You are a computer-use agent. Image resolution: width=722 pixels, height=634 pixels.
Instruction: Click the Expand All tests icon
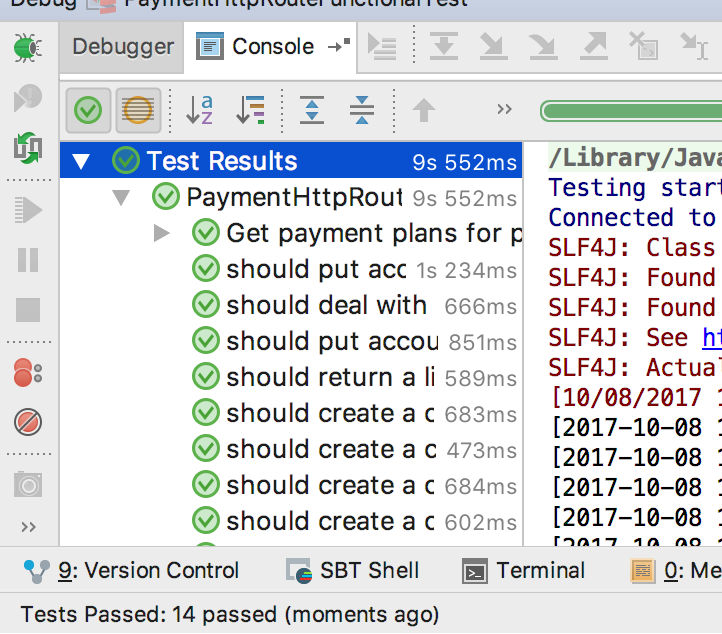pyautogui.click(x=313, y=110)
